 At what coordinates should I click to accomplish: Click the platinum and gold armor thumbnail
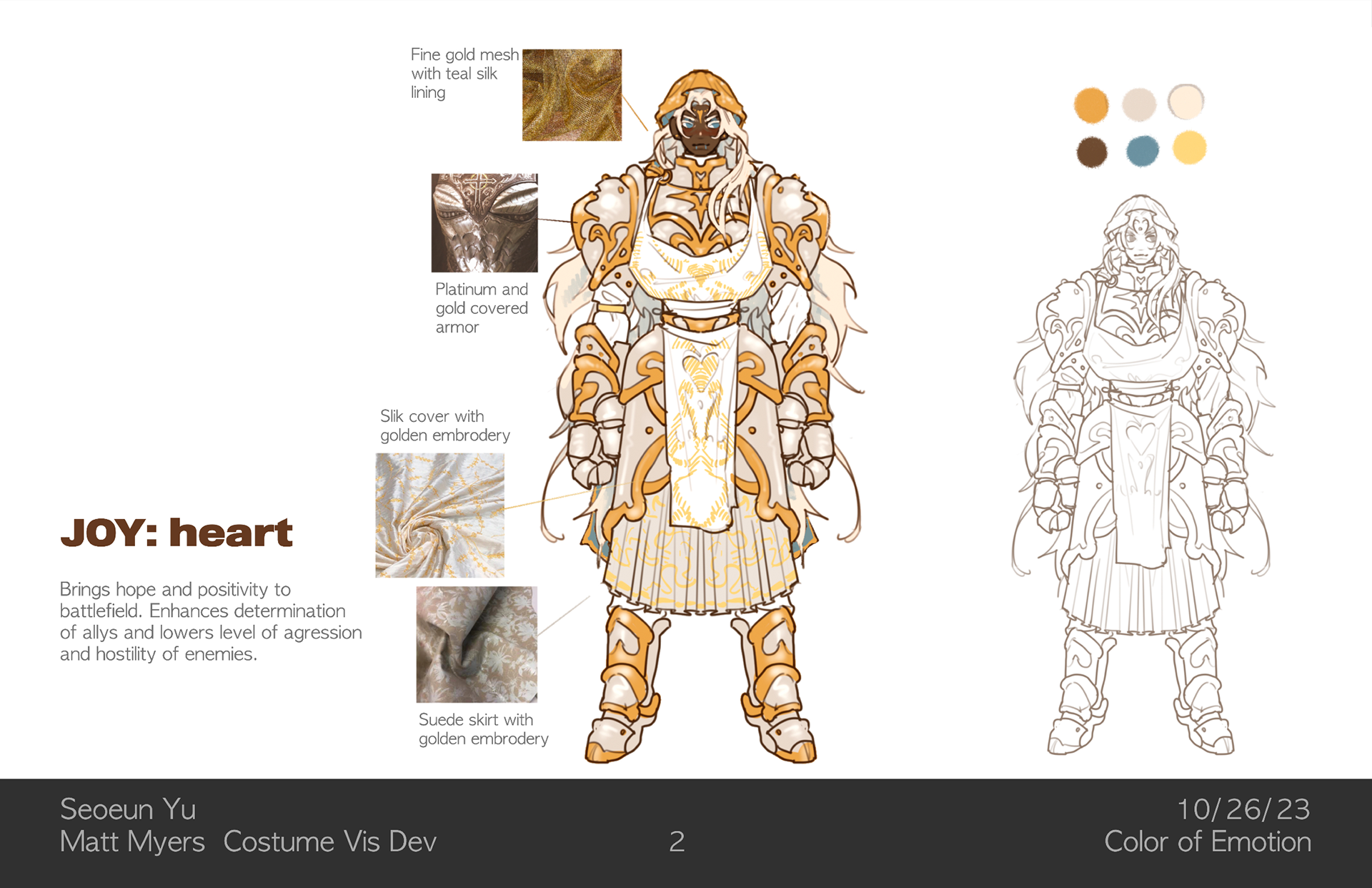pos(484,222)
